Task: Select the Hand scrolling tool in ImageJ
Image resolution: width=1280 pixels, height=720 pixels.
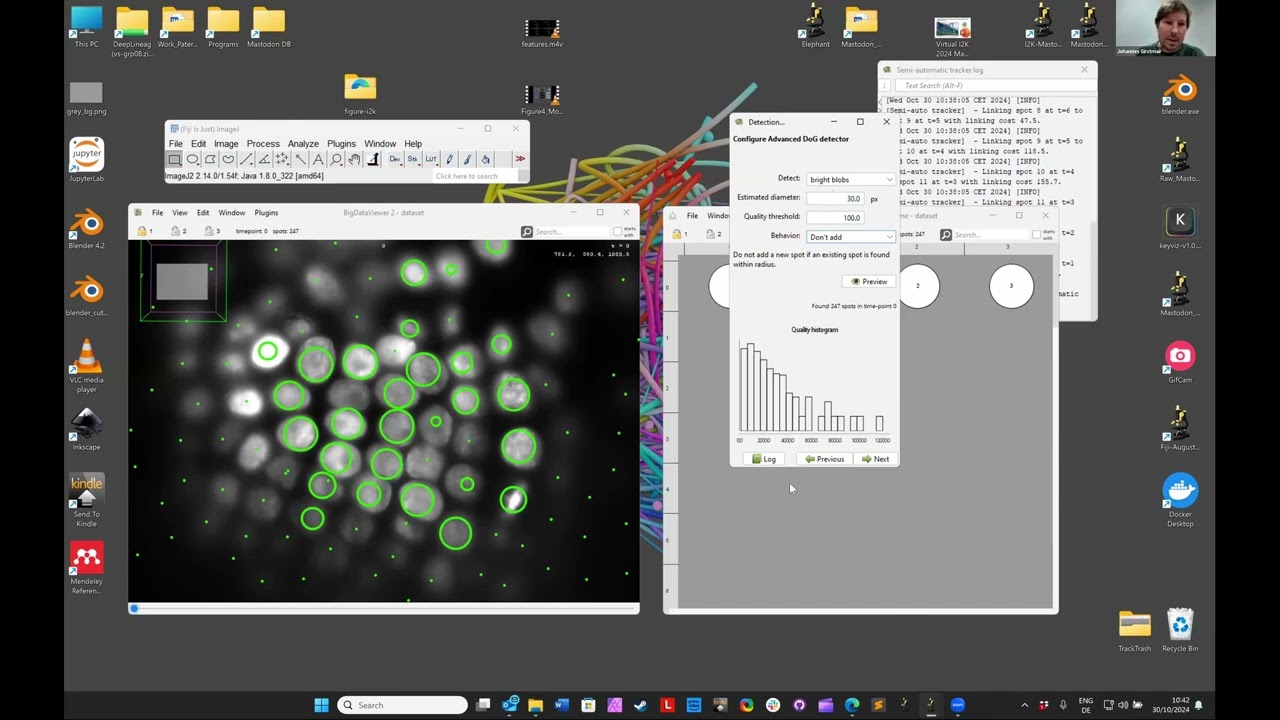Action: (x=354, y=160)
